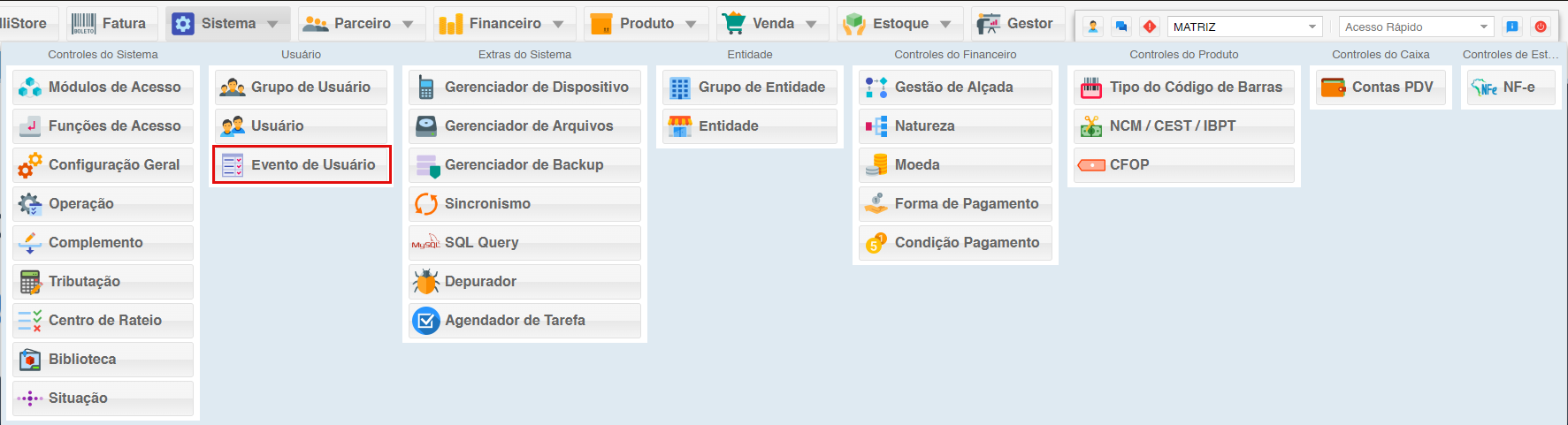This screenshot has width=1568, height=425.
Task: Open the Acesso Rápido combo box
Action: [1416, 27]
